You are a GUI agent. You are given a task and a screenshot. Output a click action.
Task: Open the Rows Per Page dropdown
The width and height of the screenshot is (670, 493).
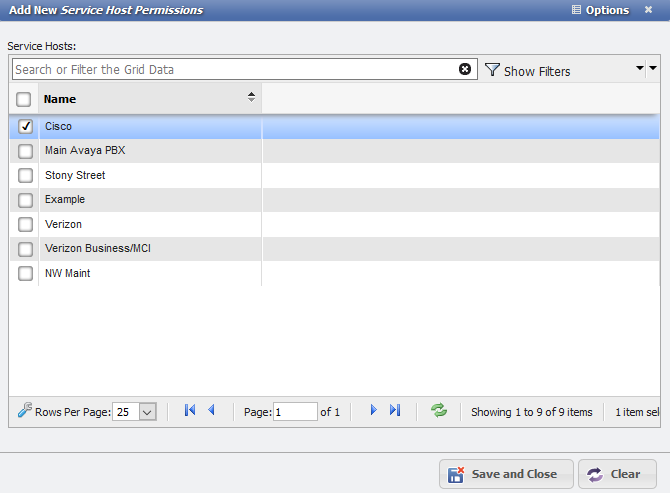(x=147, y=411)
